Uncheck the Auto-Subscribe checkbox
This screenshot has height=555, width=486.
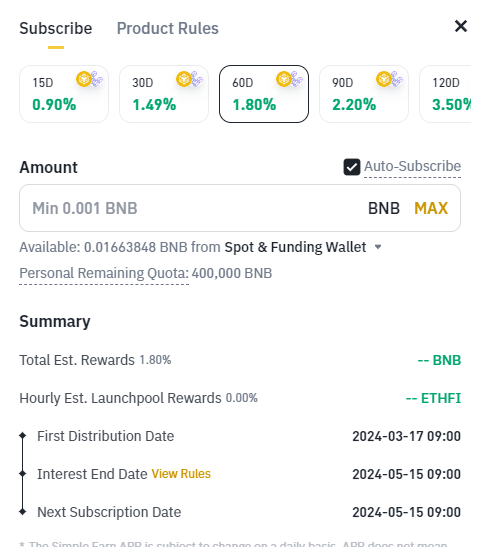point(352,167)
